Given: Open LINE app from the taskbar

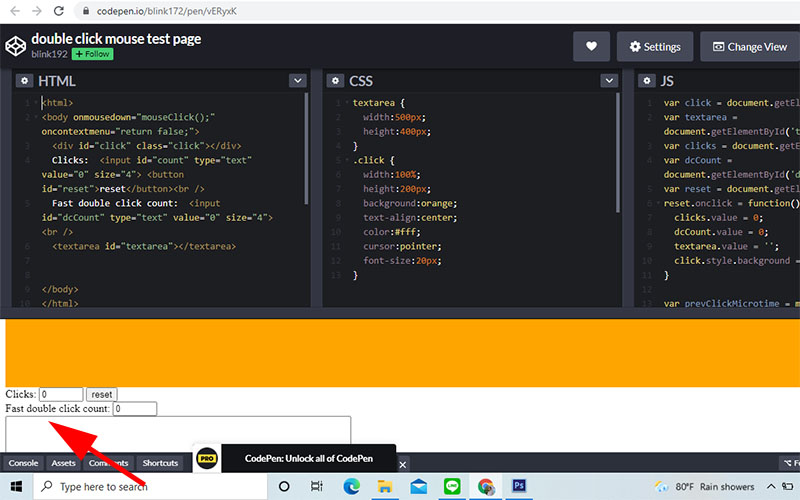Looking at the screenshot, I should click(x=452, y=486).
